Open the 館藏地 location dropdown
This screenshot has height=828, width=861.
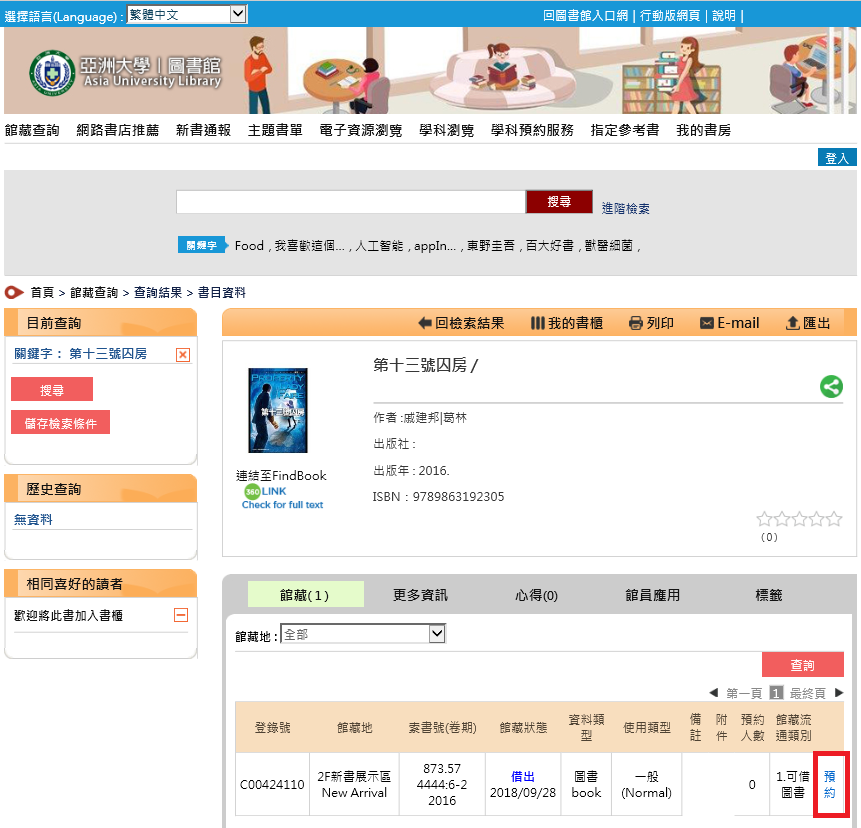pos(363,633)
